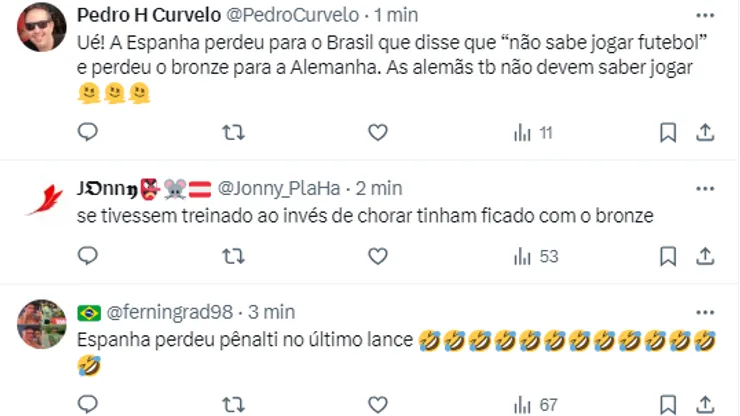Open Pedro H Curvelo's profile picture
Image resolution: width=740 pixels, height=416 pixels.
point(42,27)
